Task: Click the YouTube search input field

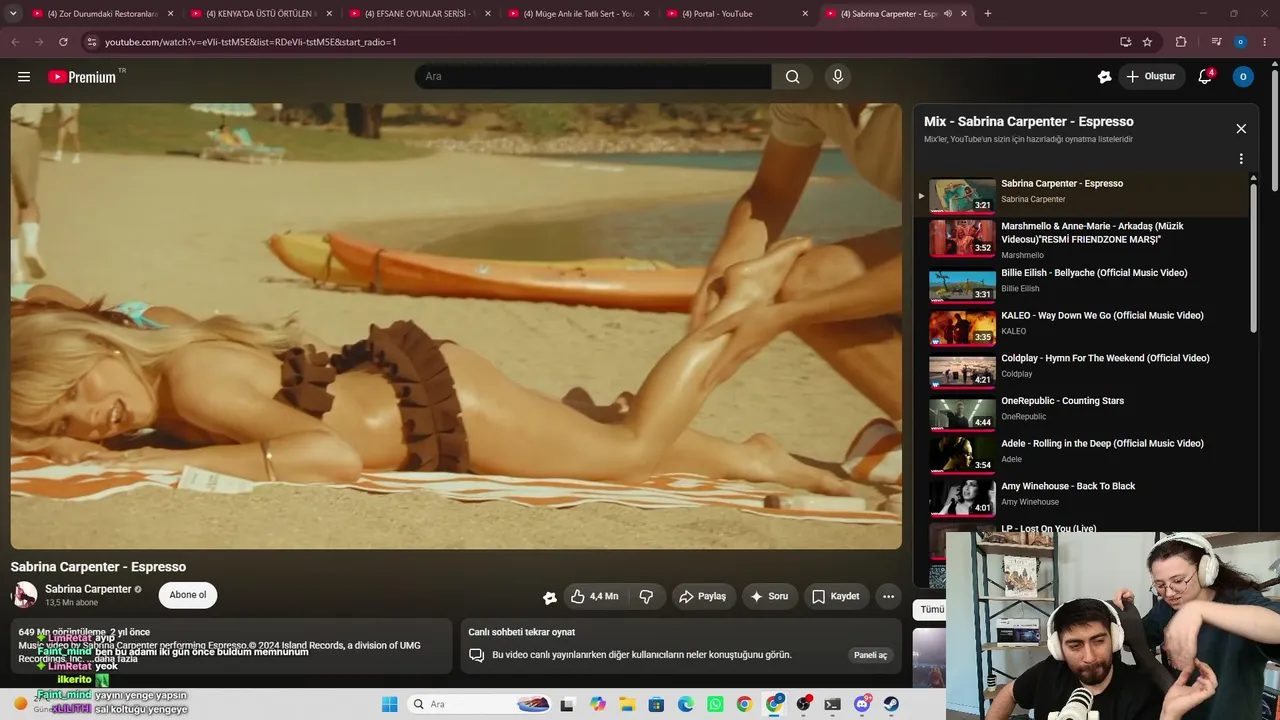Action: tap(593, 77)
